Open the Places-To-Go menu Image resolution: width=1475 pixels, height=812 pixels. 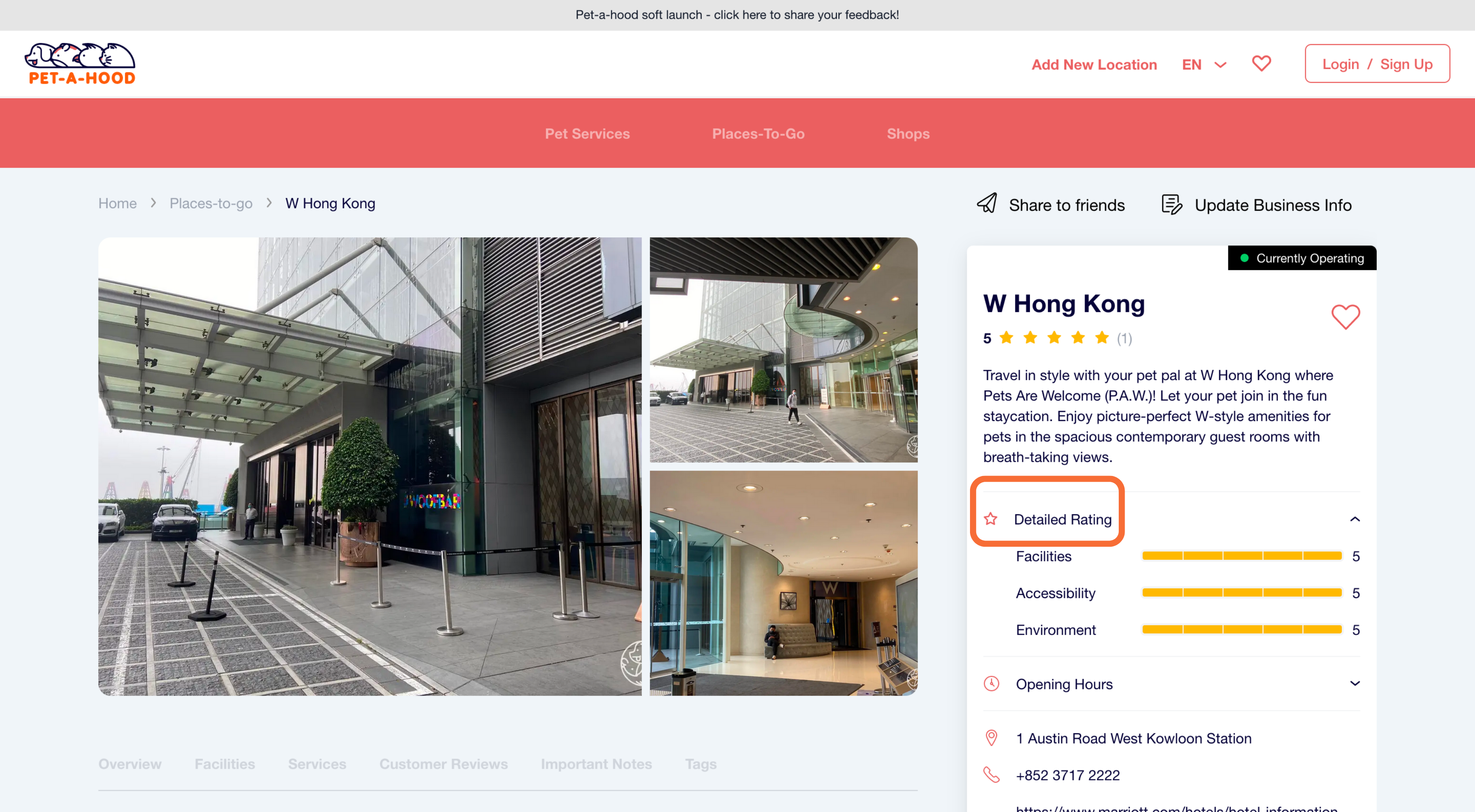(x=758, y=133)
